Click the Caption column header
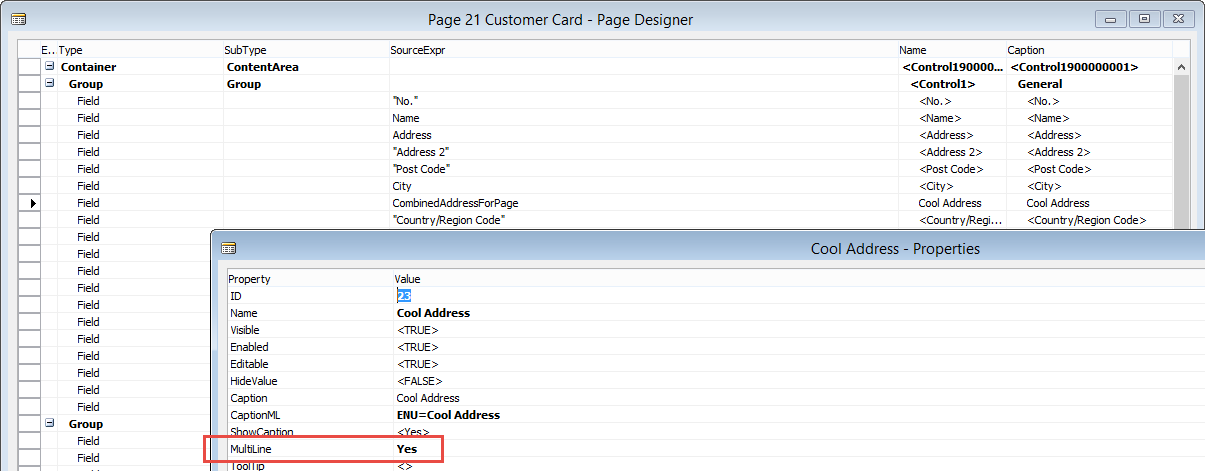Image resolution: width=1205 pixels, height=471 pixels. 1026,50
